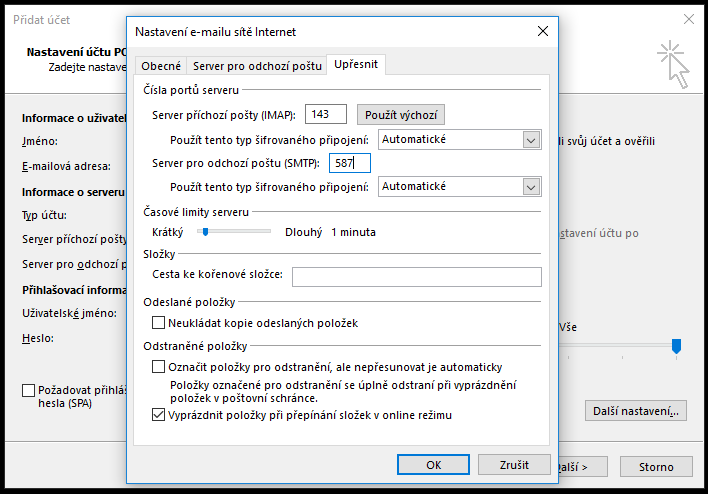Image resolution: width=708 pixels, height=494 pixels.
Task: Close the Přidat účet window
Action: [x=689, y=19]
